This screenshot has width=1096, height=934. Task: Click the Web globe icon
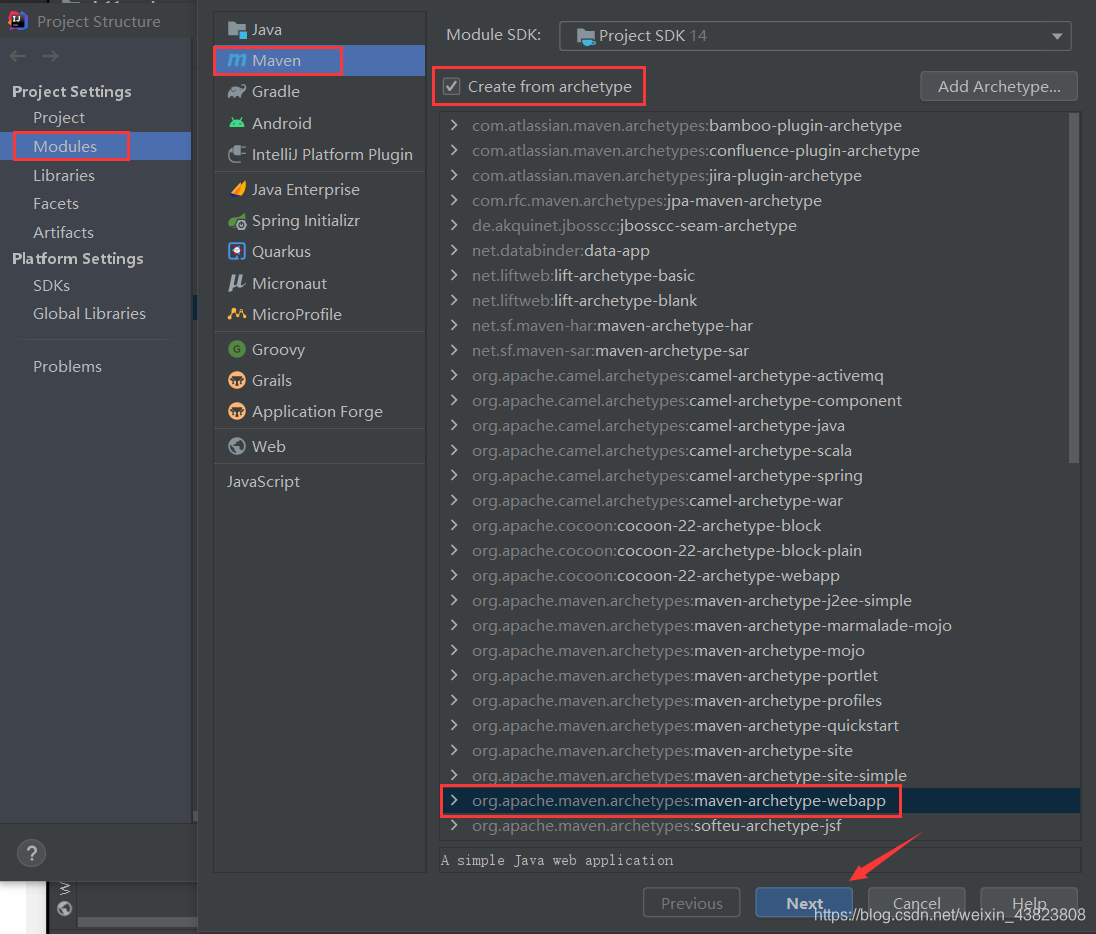(x=237, y=445)
